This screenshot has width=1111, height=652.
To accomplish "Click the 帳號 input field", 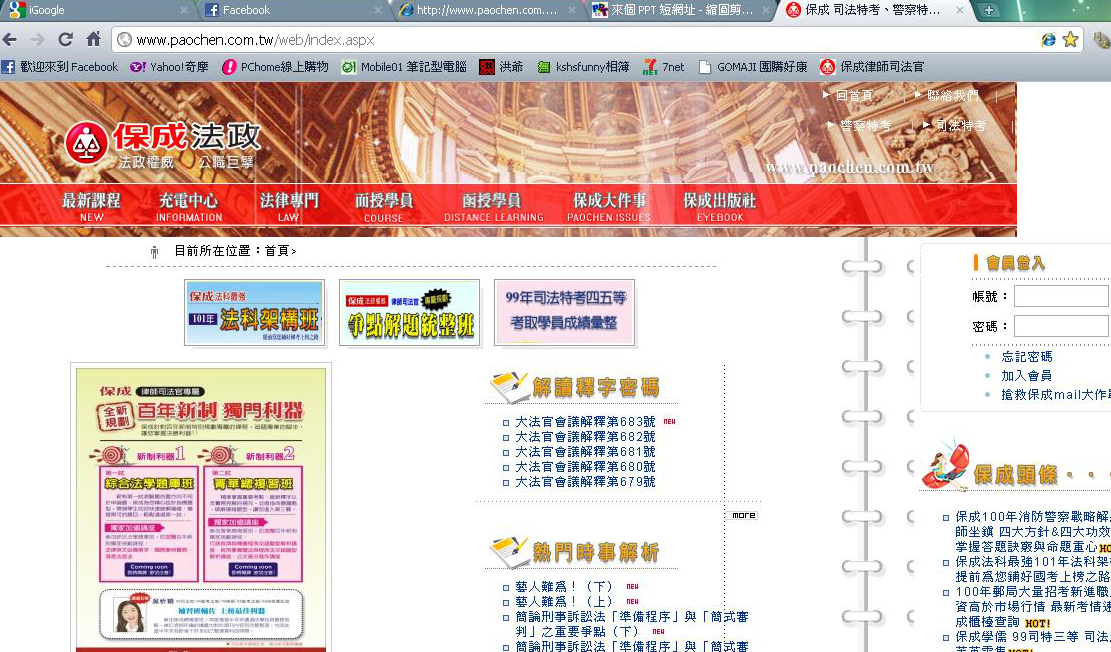I will pos(1061,296).
